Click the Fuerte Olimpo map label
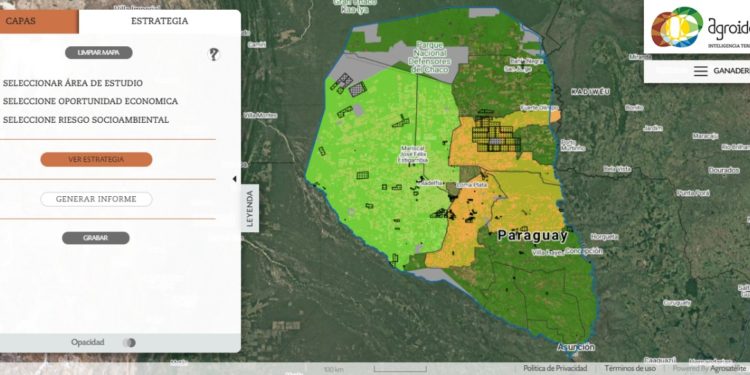 point(539,108)
